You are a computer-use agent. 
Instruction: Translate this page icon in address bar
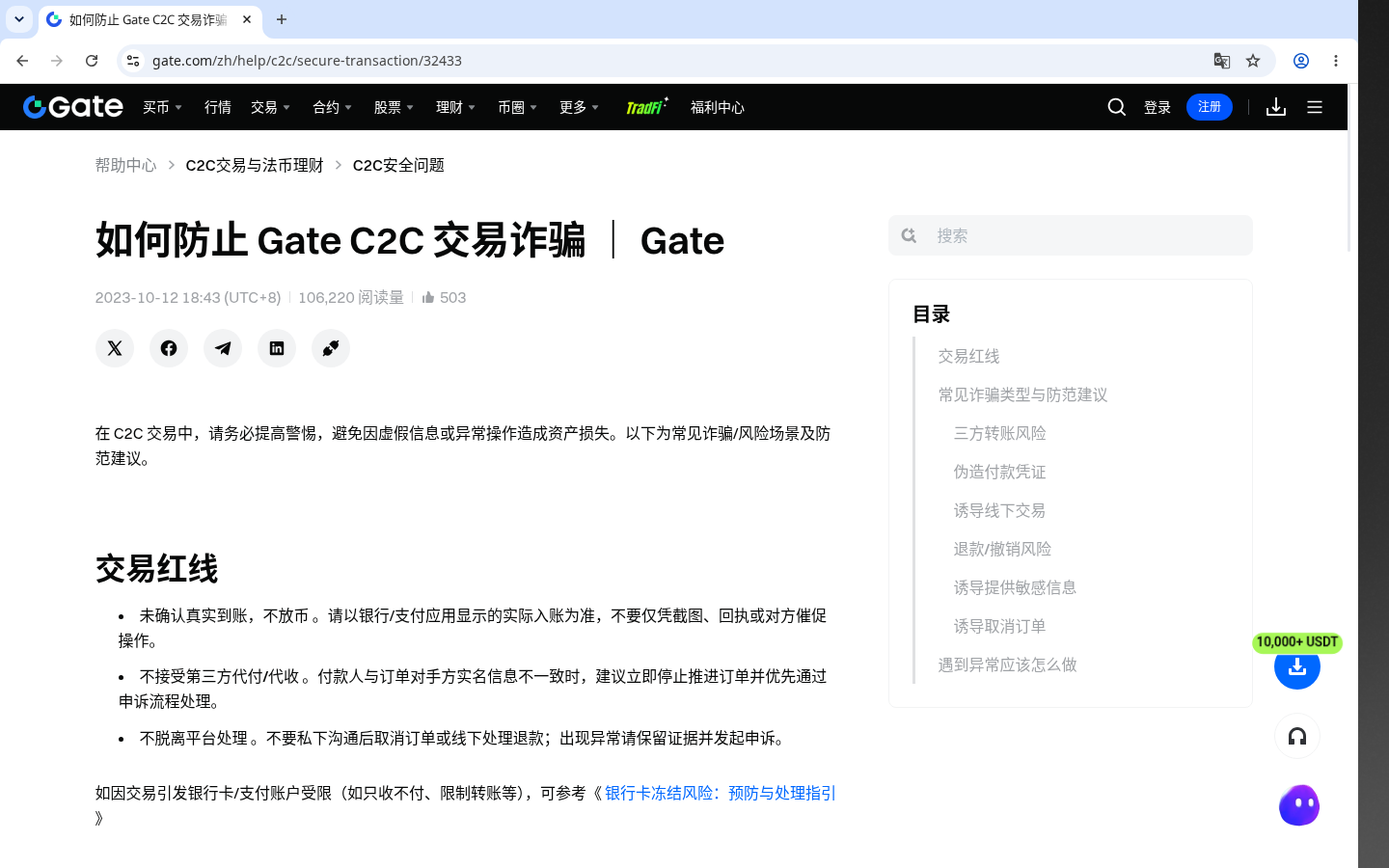point(1222,61)
